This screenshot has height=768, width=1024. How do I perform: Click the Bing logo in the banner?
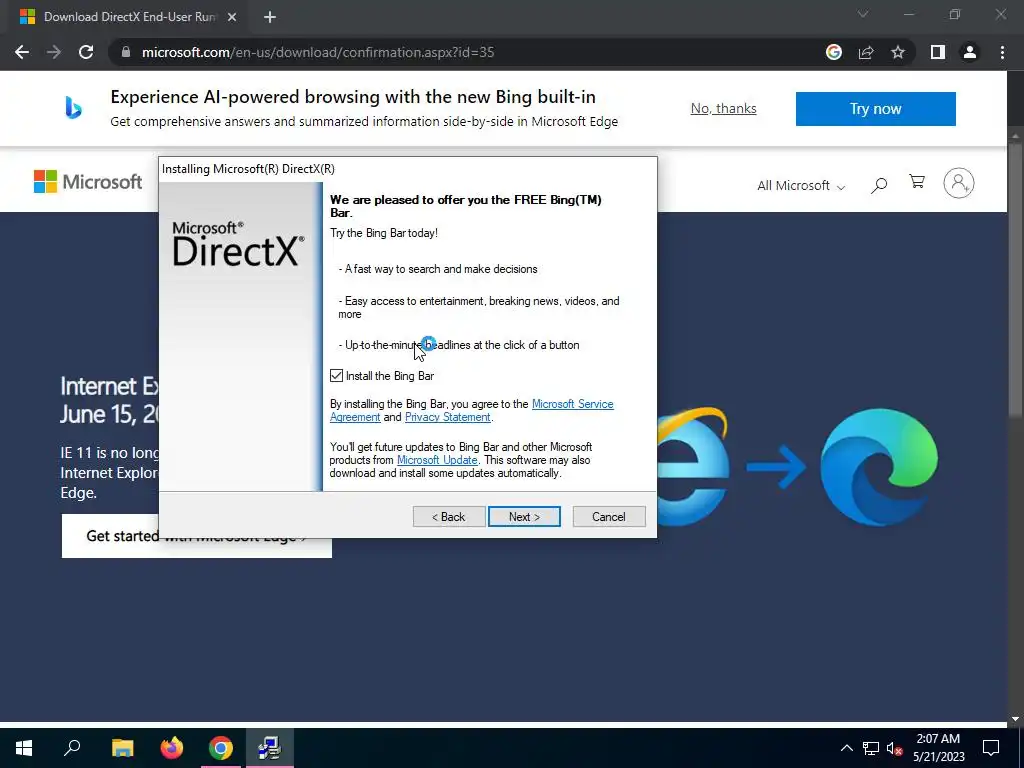(x=73, y=108)
